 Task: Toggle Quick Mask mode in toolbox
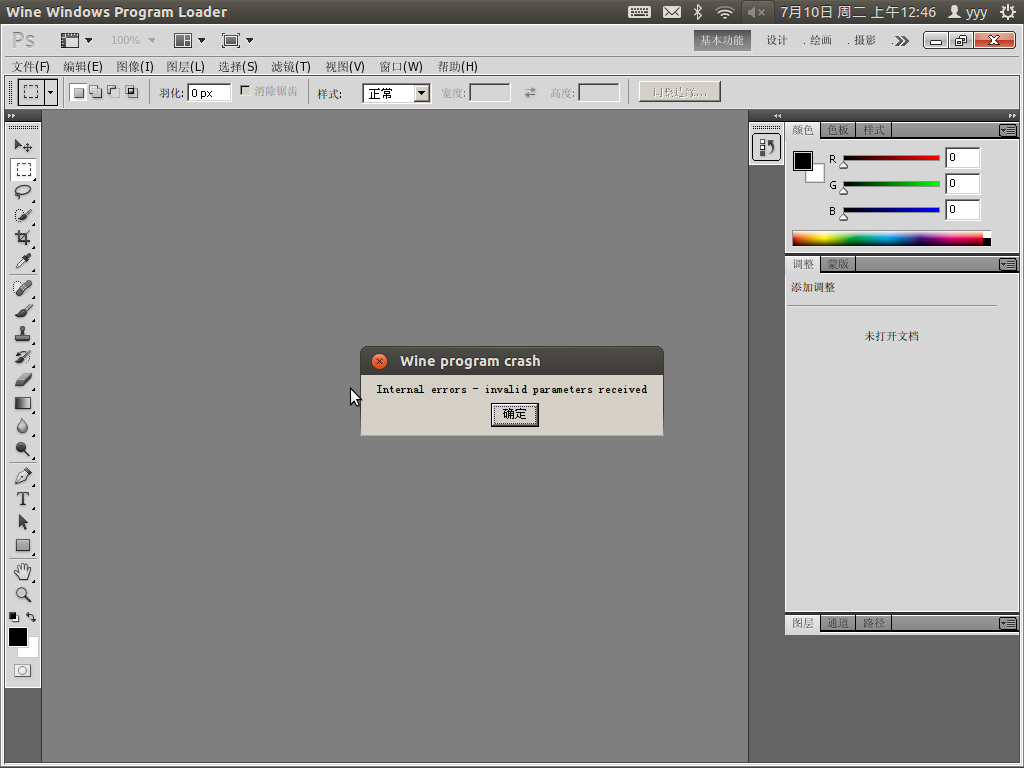pos(23,671)
